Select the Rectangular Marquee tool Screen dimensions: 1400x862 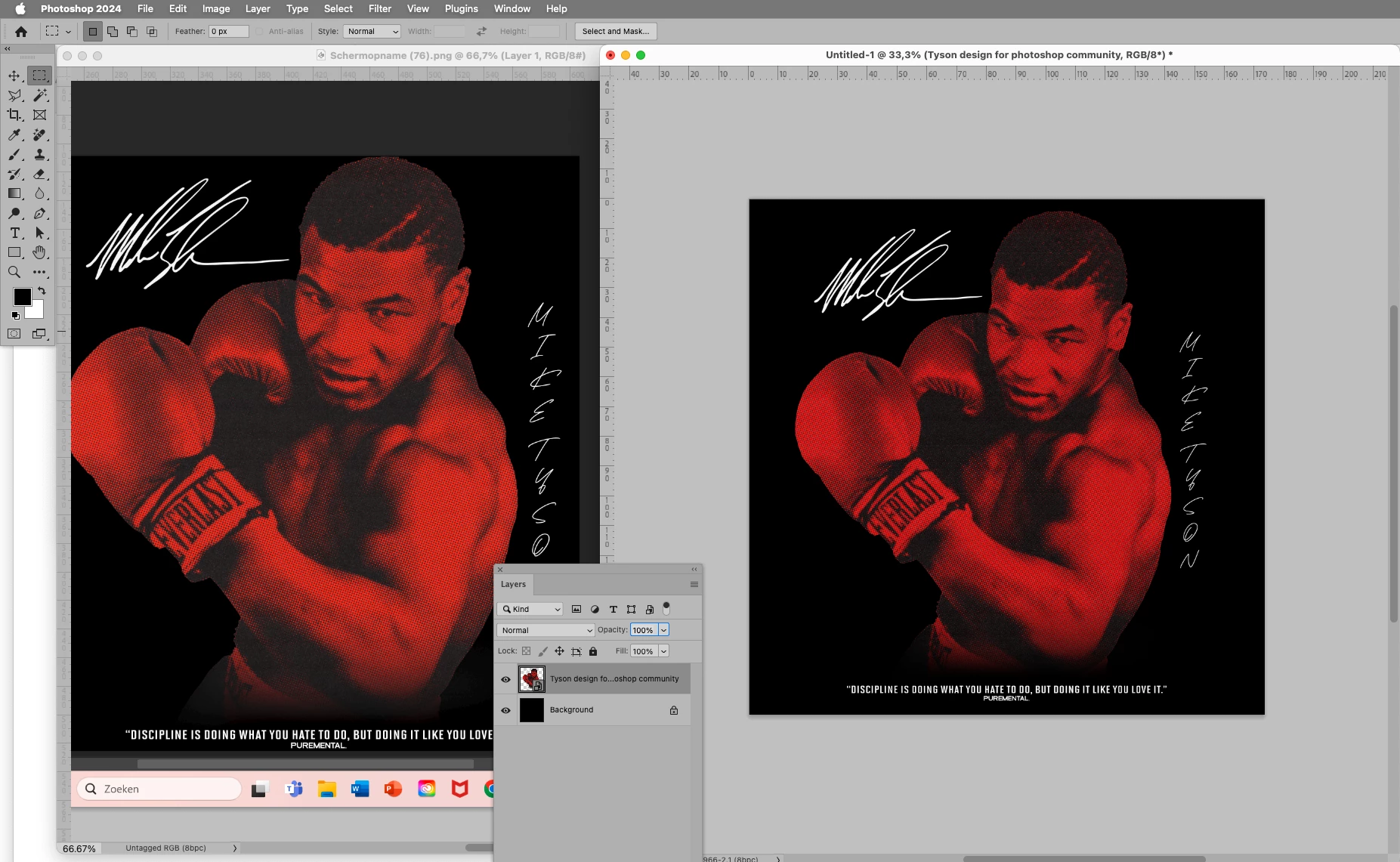(39, 76)
